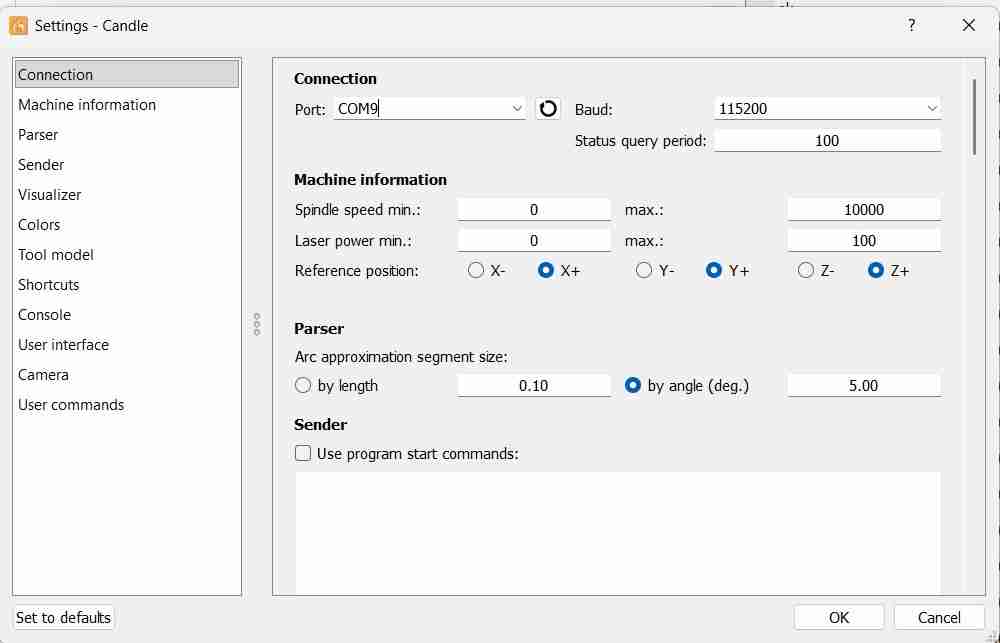
Task: Switch to the Colors settings section
Action: click(x=39, y=224)
